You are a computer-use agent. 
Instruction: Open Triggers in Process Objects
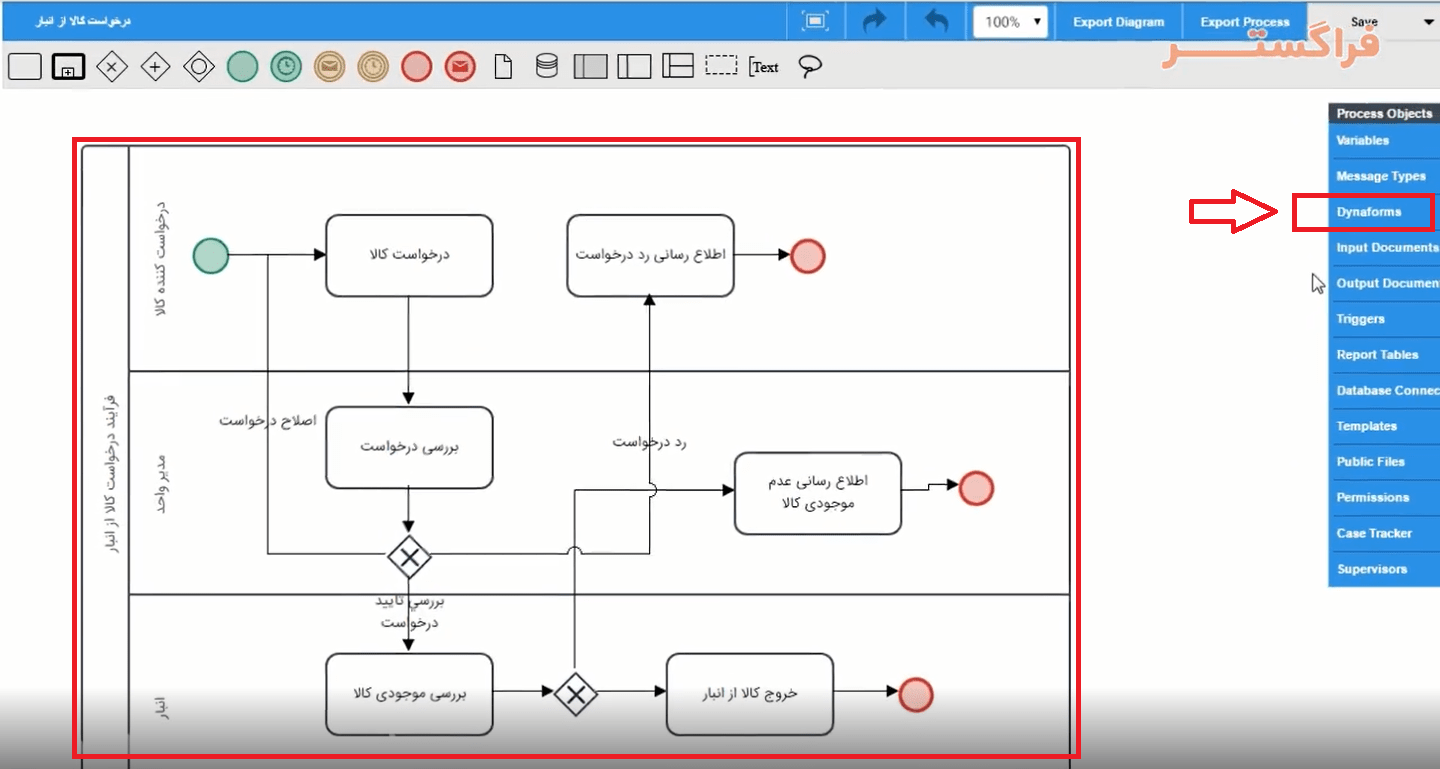pos(1361,319)
